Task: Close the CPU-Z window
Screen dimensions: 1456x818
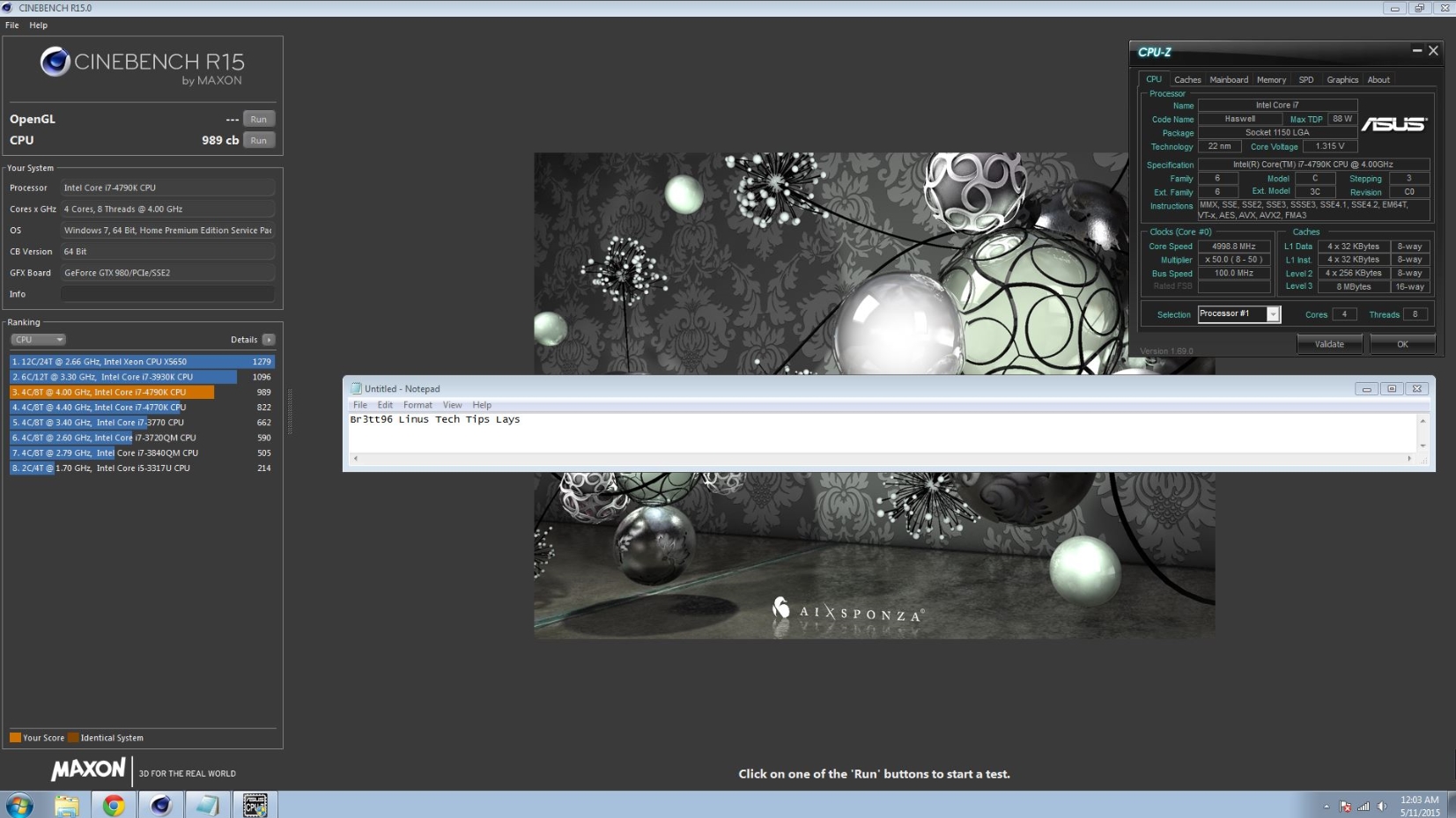Action: tap(1433, 51)
